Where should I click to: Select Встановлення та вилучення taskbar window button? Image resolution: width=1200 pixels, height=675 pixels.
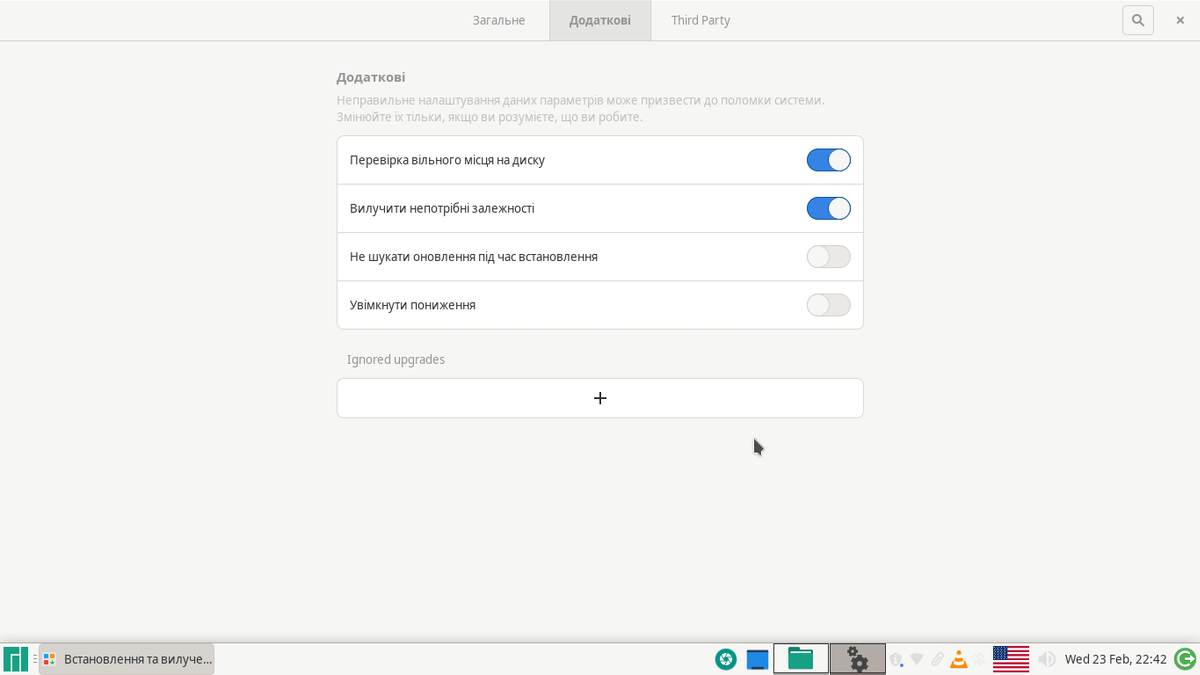pos(127,659)
